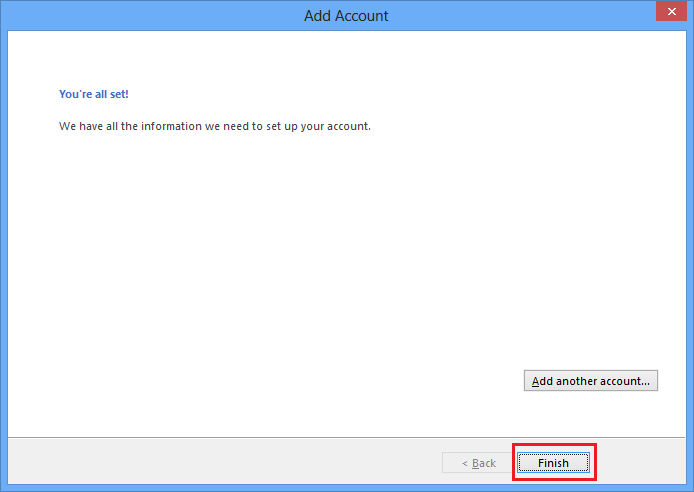Click white space below Add another account
694x492 pixels.
click(590, 415)
